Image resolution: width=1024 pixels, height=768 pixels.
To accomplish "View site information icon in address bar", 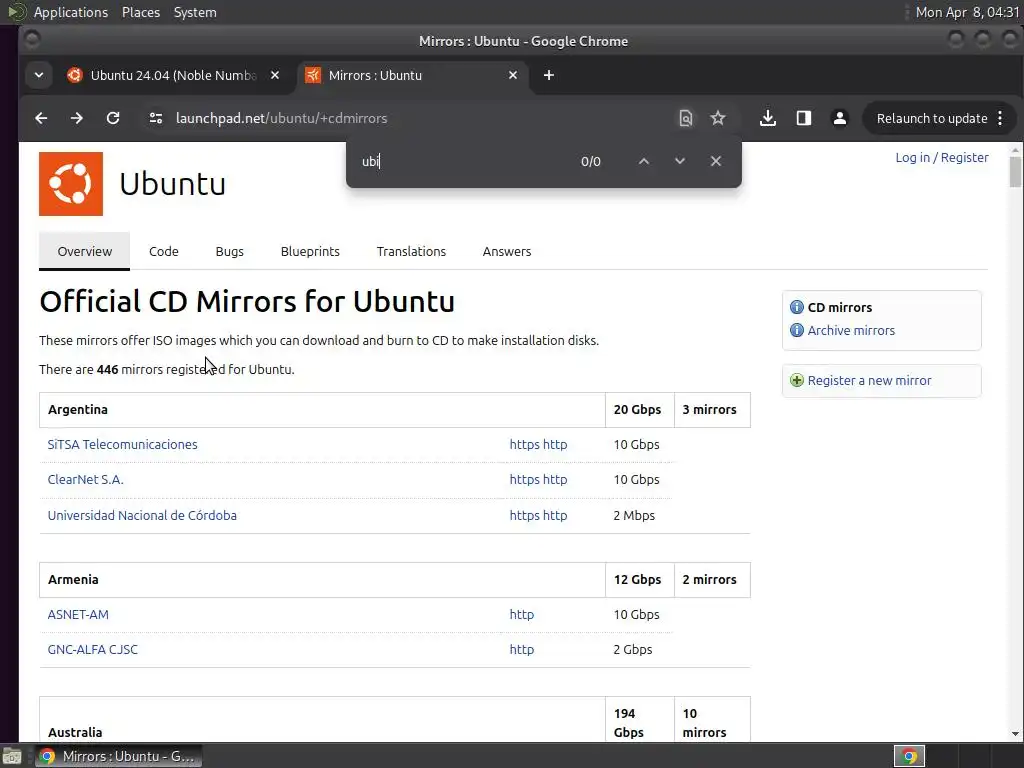I will pos(155,118).
